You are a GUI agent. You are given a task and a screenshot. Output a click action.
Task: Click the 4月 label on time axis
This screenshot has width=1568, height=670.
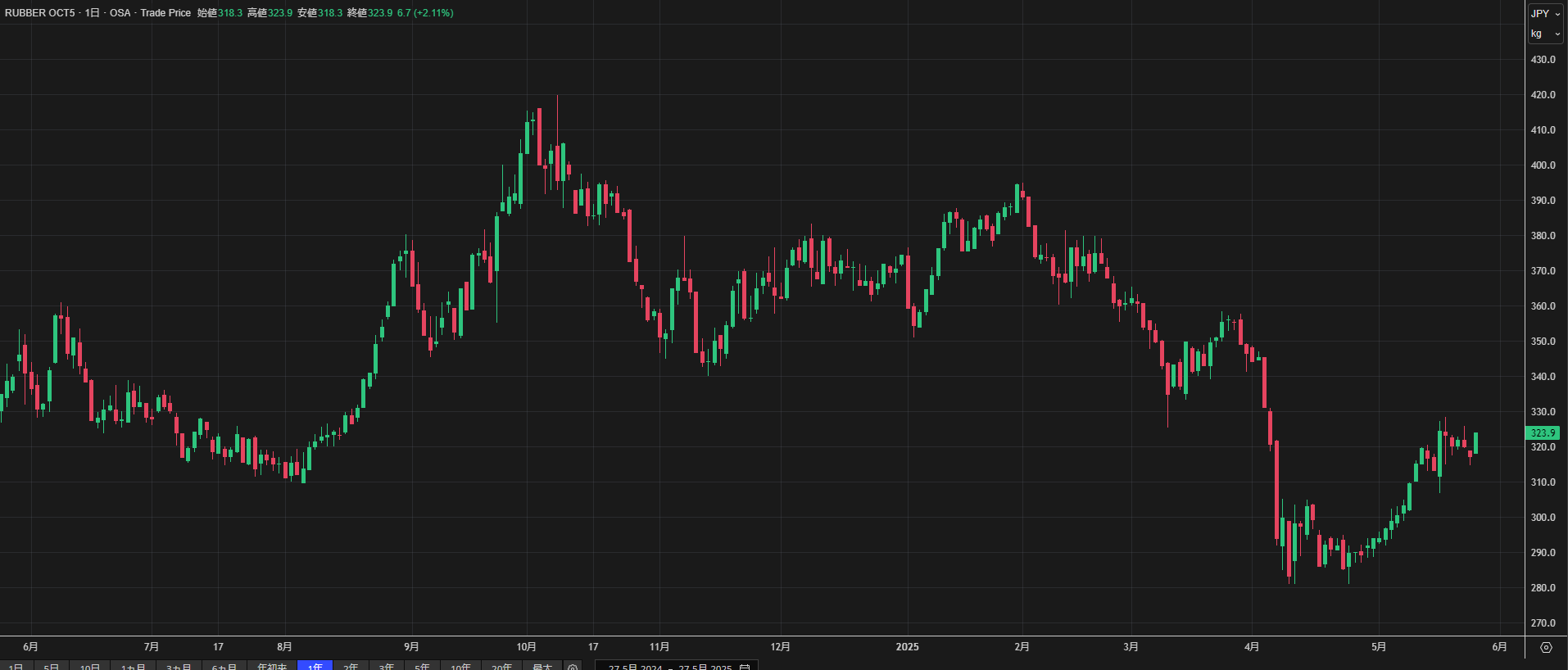[x=1252, y=647]
